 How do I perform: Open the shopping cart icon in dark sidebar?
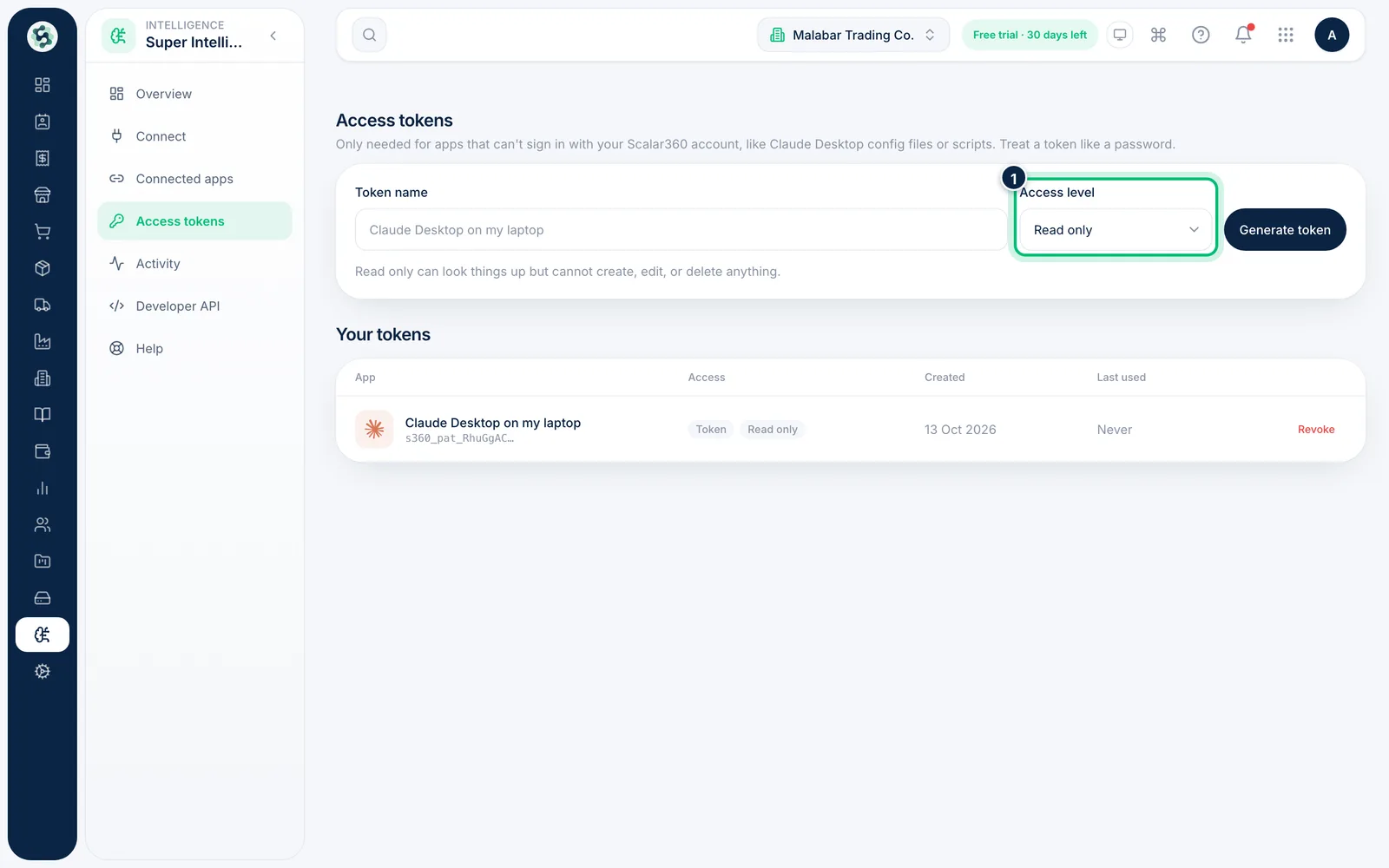tap(42, 232)
